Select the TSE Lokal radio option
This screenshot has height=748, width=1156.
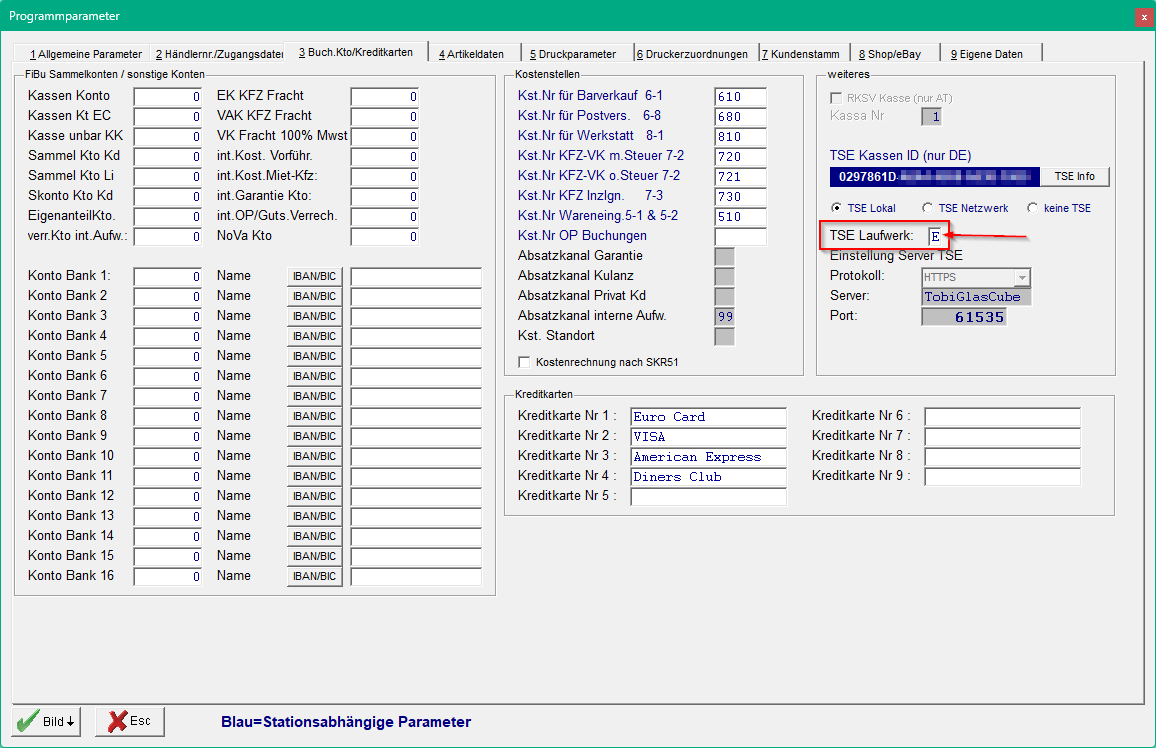[x=836, y=208]
